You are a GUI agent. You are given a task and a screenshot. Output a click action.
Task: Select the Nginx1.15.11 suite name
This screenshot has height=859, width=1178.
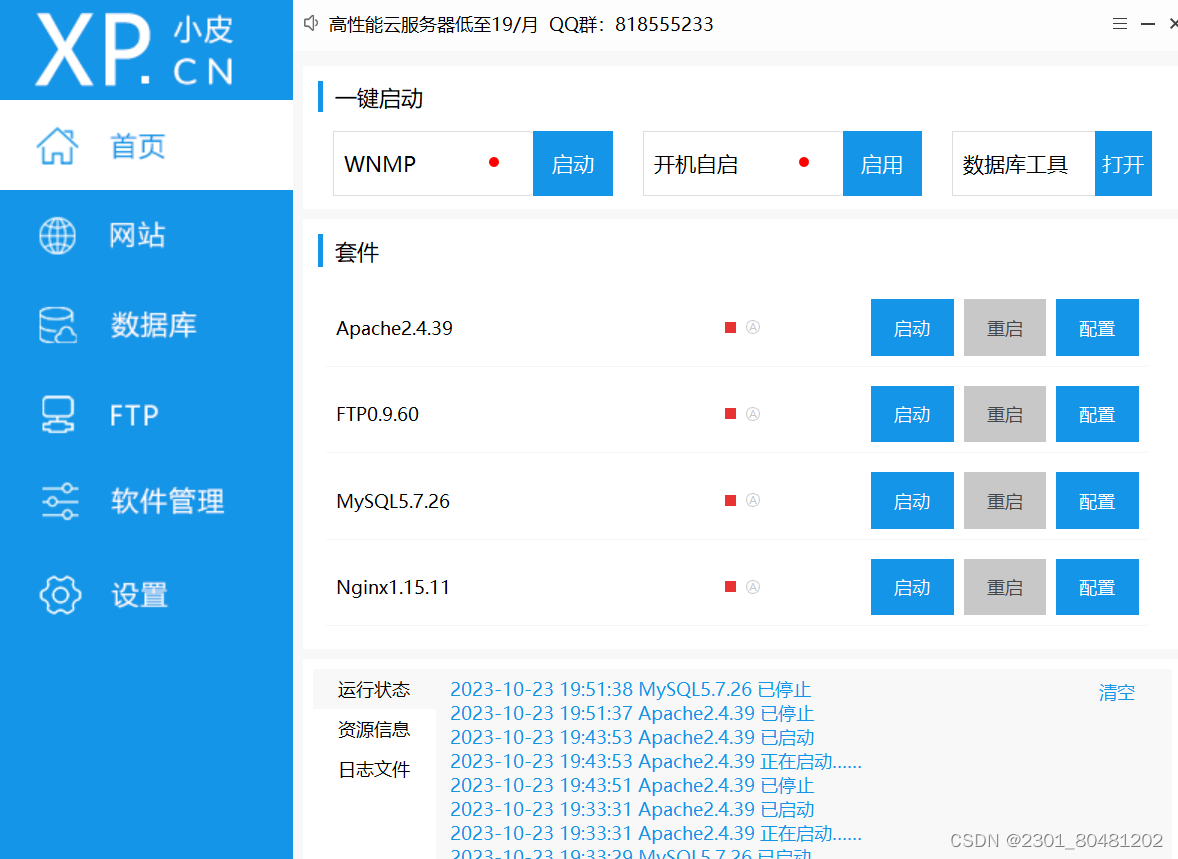pos(393,587)
